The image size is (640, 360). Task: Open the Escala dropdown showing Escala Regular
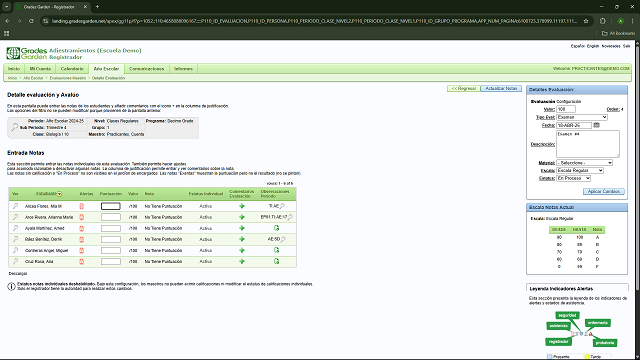(580, 171)
